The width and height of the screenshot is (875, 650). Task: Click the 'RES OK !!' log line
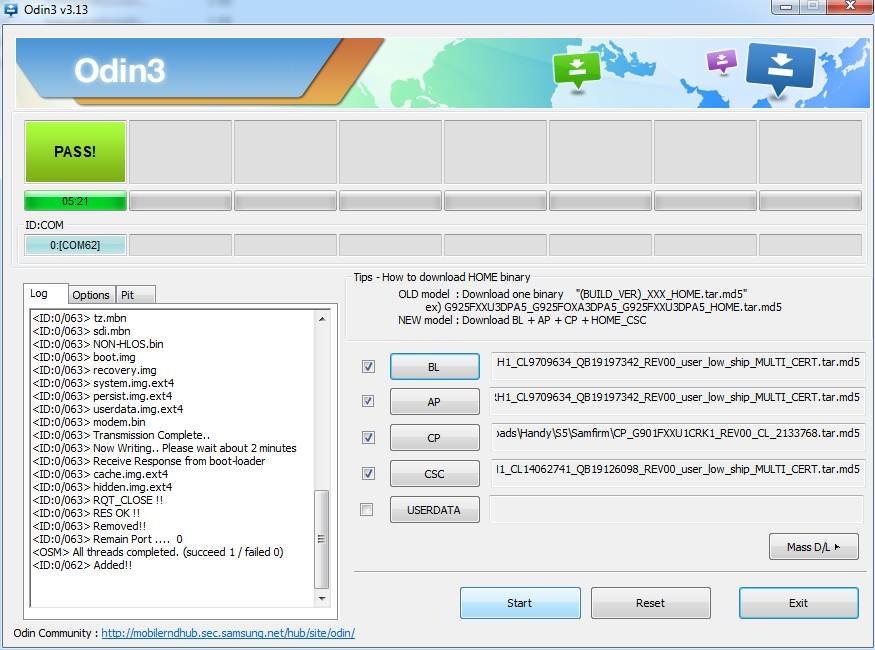[86, 513]
